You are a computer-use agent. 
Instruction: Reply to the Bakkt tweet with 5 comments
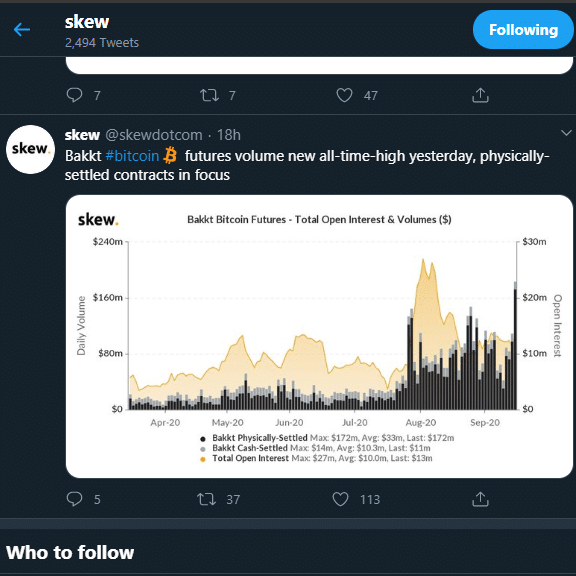pyautogui.click(x=75, y=499)
